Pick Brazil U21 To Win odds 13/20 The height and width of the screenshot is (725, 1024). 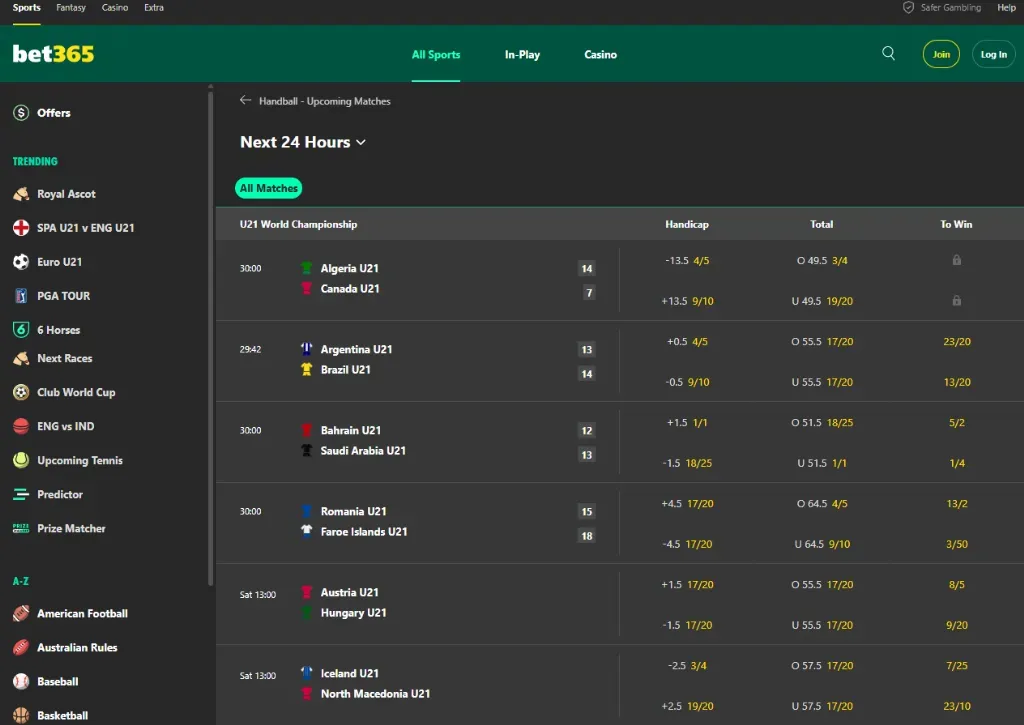(956, 382)
